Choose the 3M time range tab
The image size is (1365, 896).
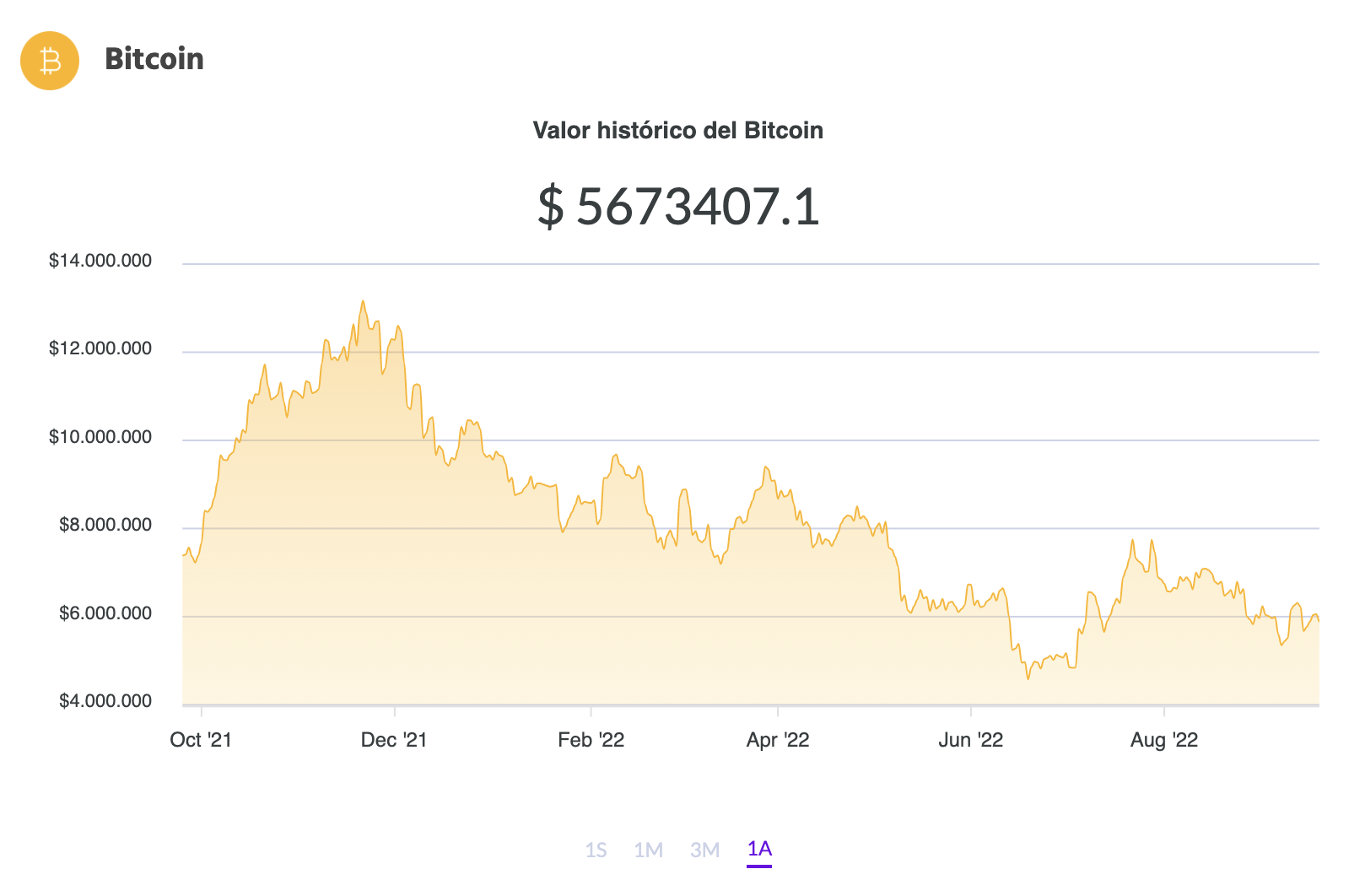point(704,850)
